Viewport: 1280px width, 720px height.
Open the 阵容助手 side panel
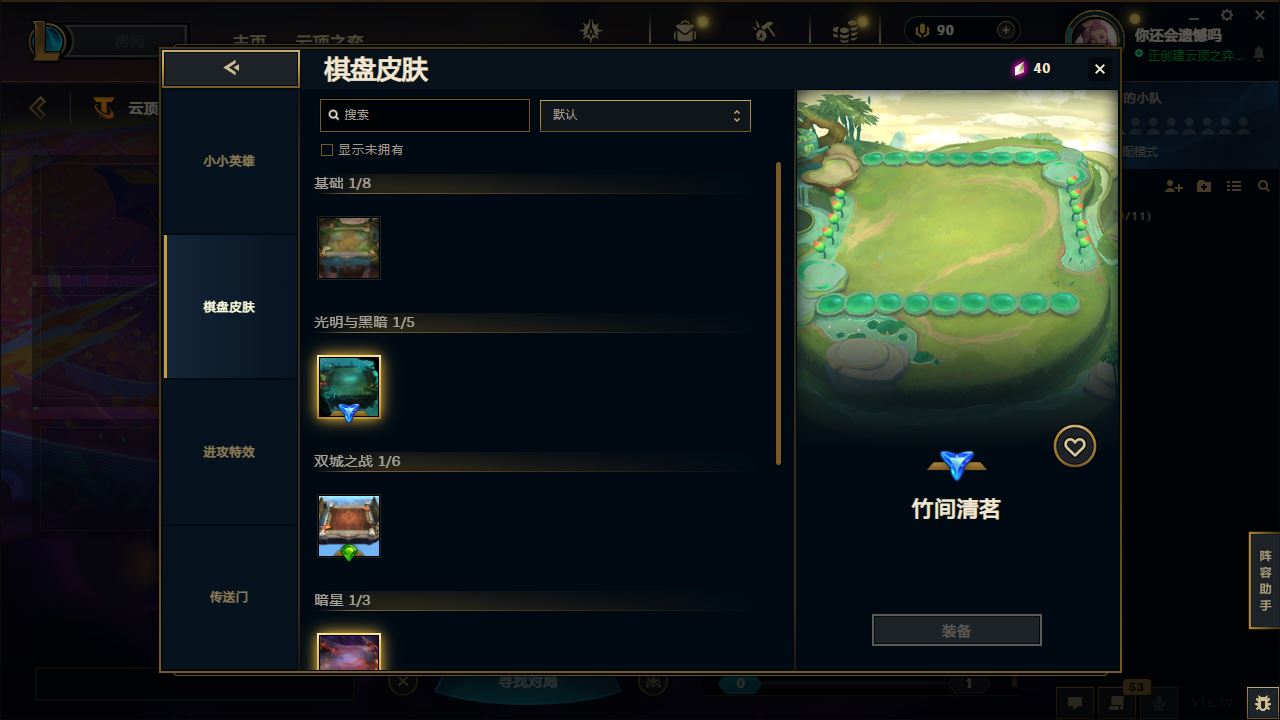(1265, 580)
